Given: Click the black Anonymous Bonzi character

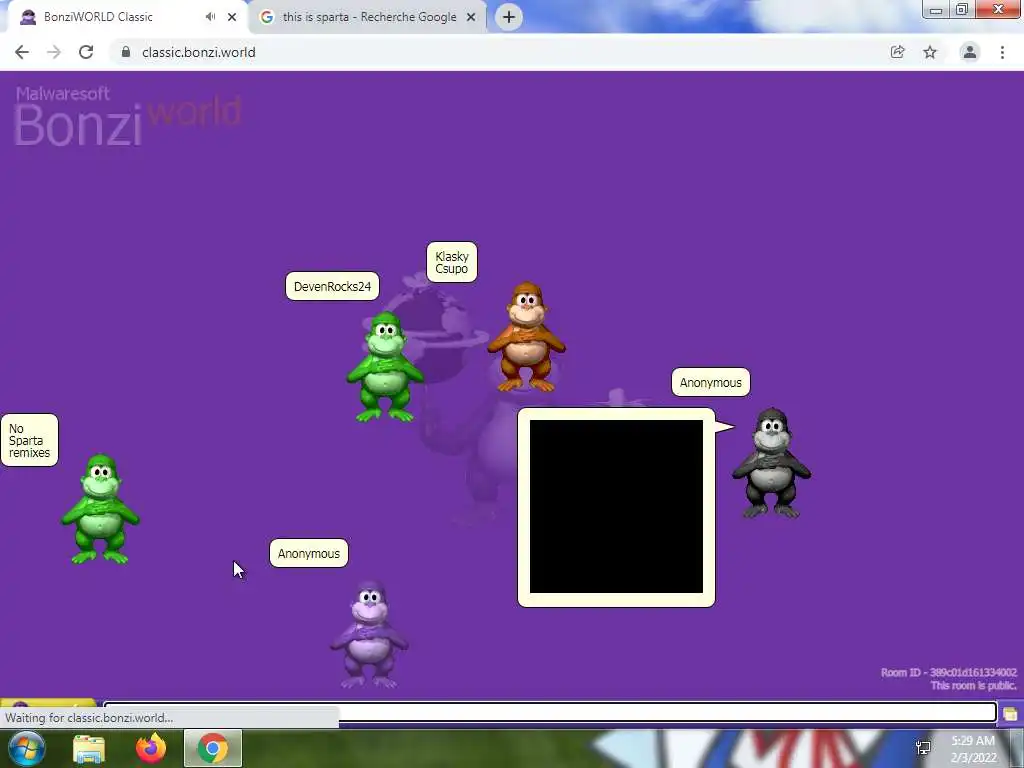Looking at the screenshot, I should coord(771,463).
